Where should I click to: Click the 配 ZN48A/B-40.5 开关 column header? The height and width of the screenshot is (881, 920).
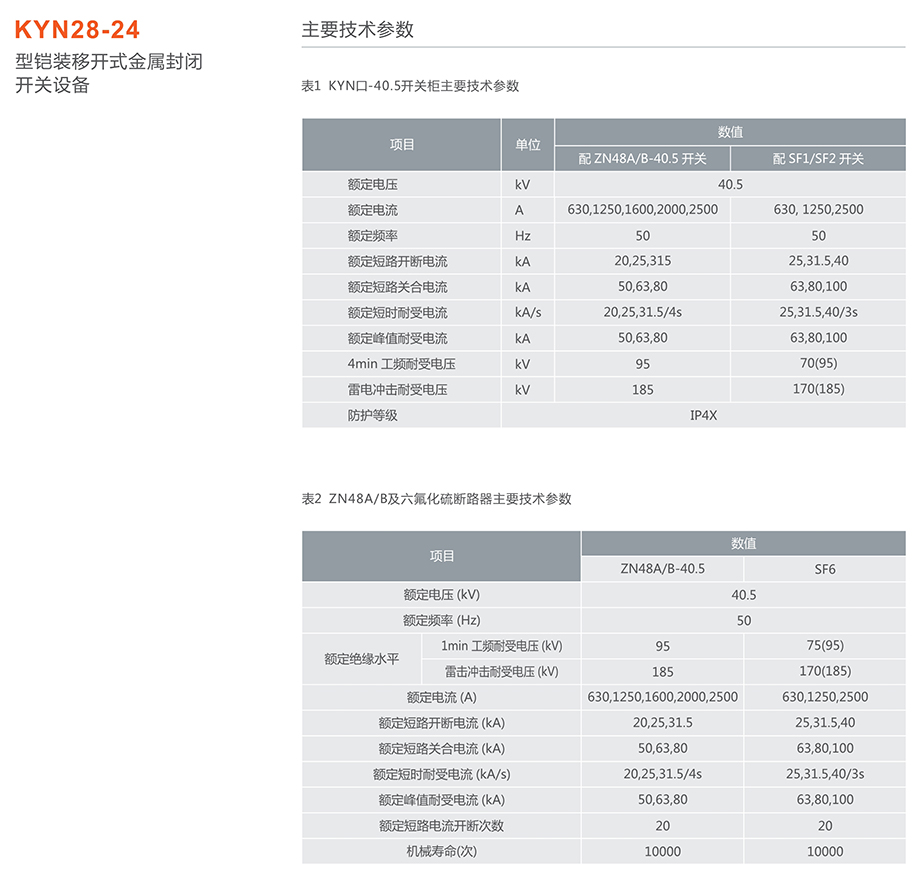(642, 159)
